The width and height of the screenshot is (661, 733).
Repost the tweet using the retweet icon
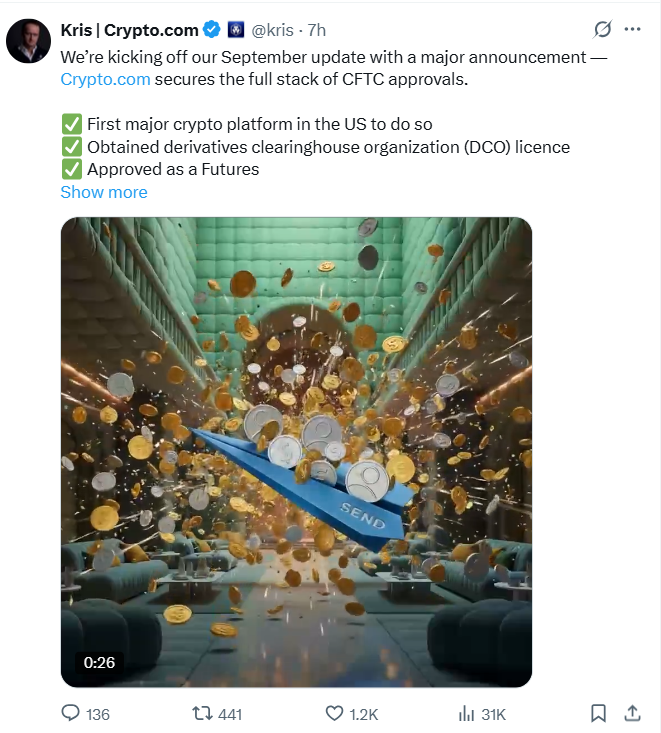point(202,714)
